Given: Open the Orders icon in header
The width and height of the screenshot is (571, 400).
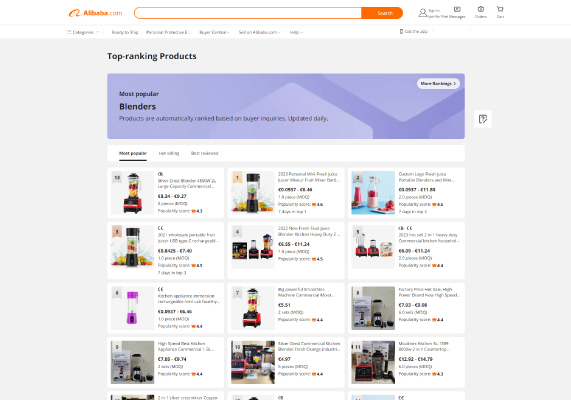Looking at the screenshot, I should click(x=481, y=9).
